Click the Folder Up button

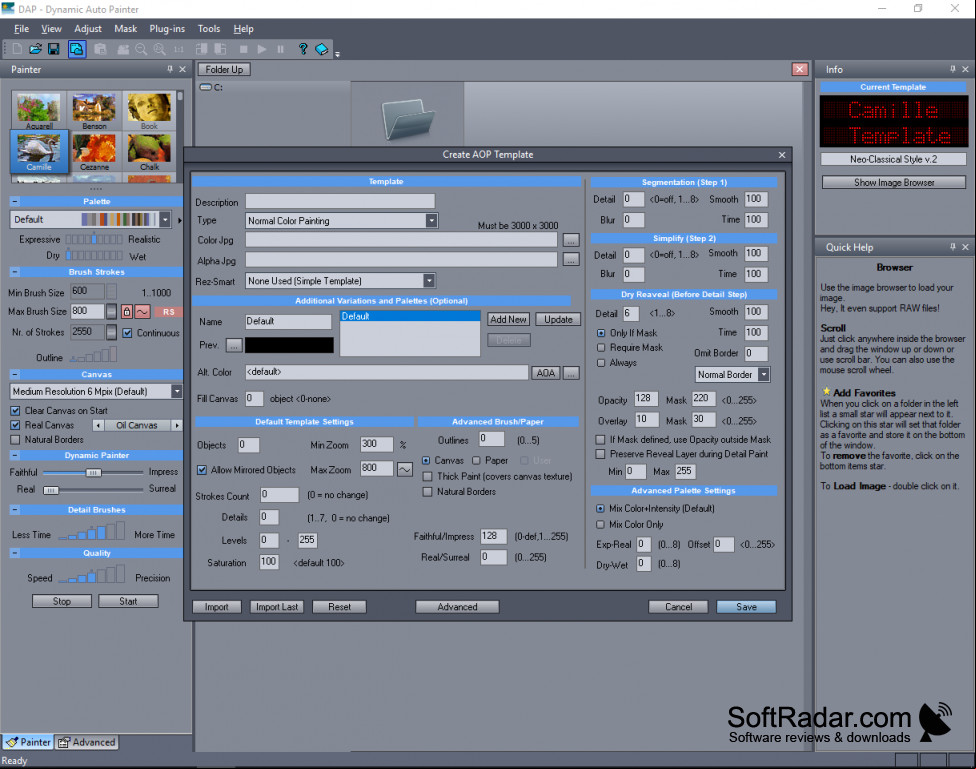click(x=224, y=69)
